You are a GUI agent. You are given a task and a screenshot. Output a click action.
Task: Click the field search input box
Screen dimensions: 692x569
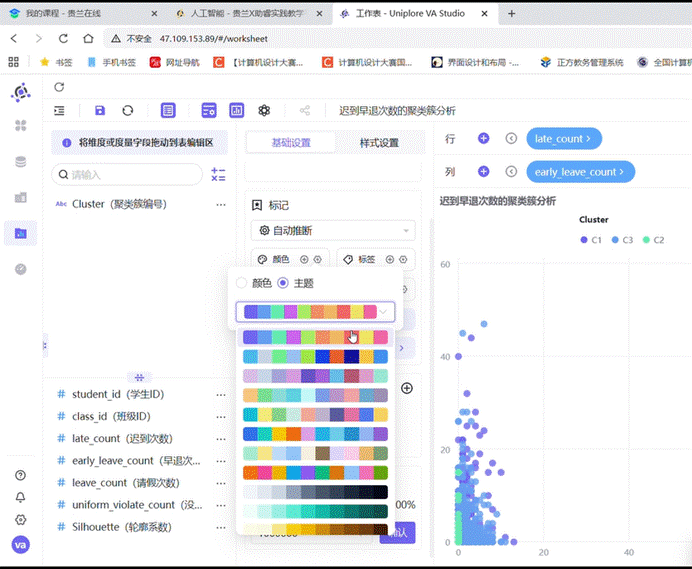click(127, 175)
